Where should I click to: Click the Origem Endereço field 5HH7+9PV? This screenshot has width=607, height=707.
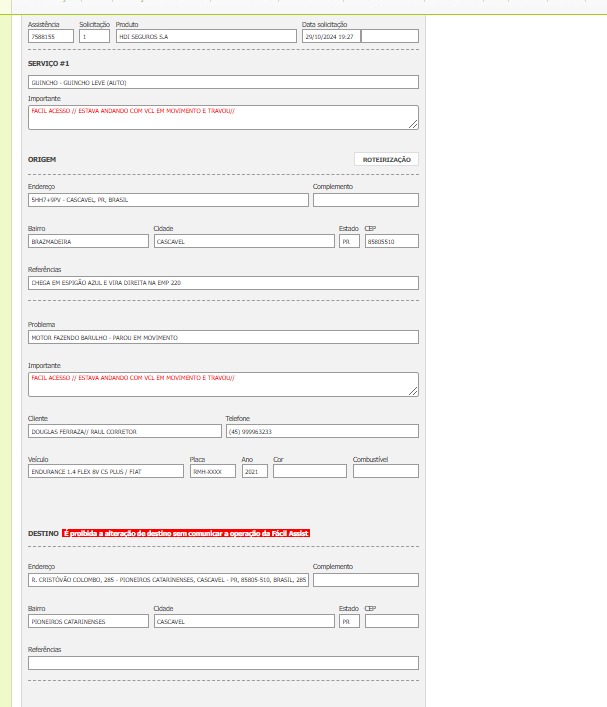pyautogui.click(x=168, y=200)
